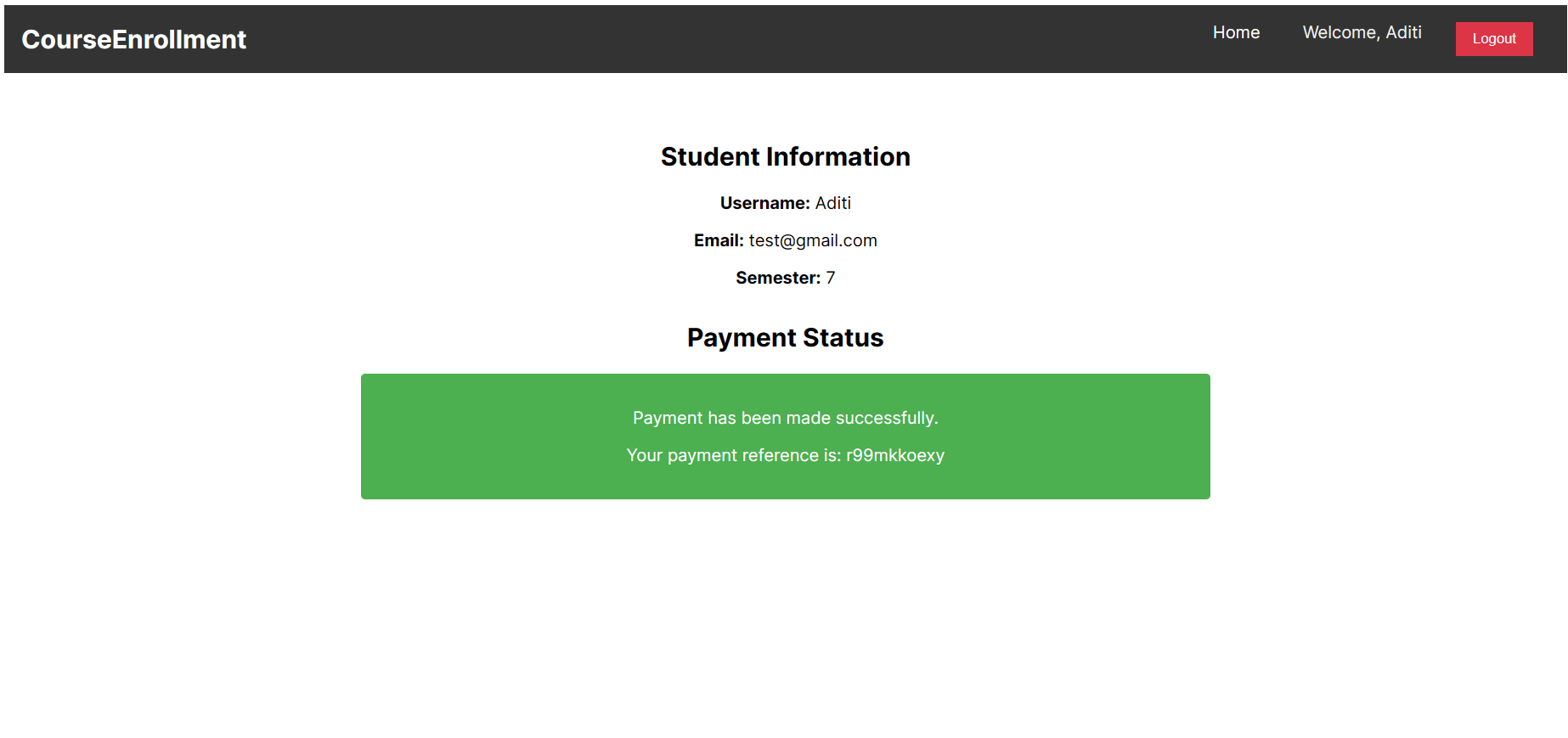
Task: Click the Aditi value beside Username
Action: pyautogui.click(x=833, y=203)
